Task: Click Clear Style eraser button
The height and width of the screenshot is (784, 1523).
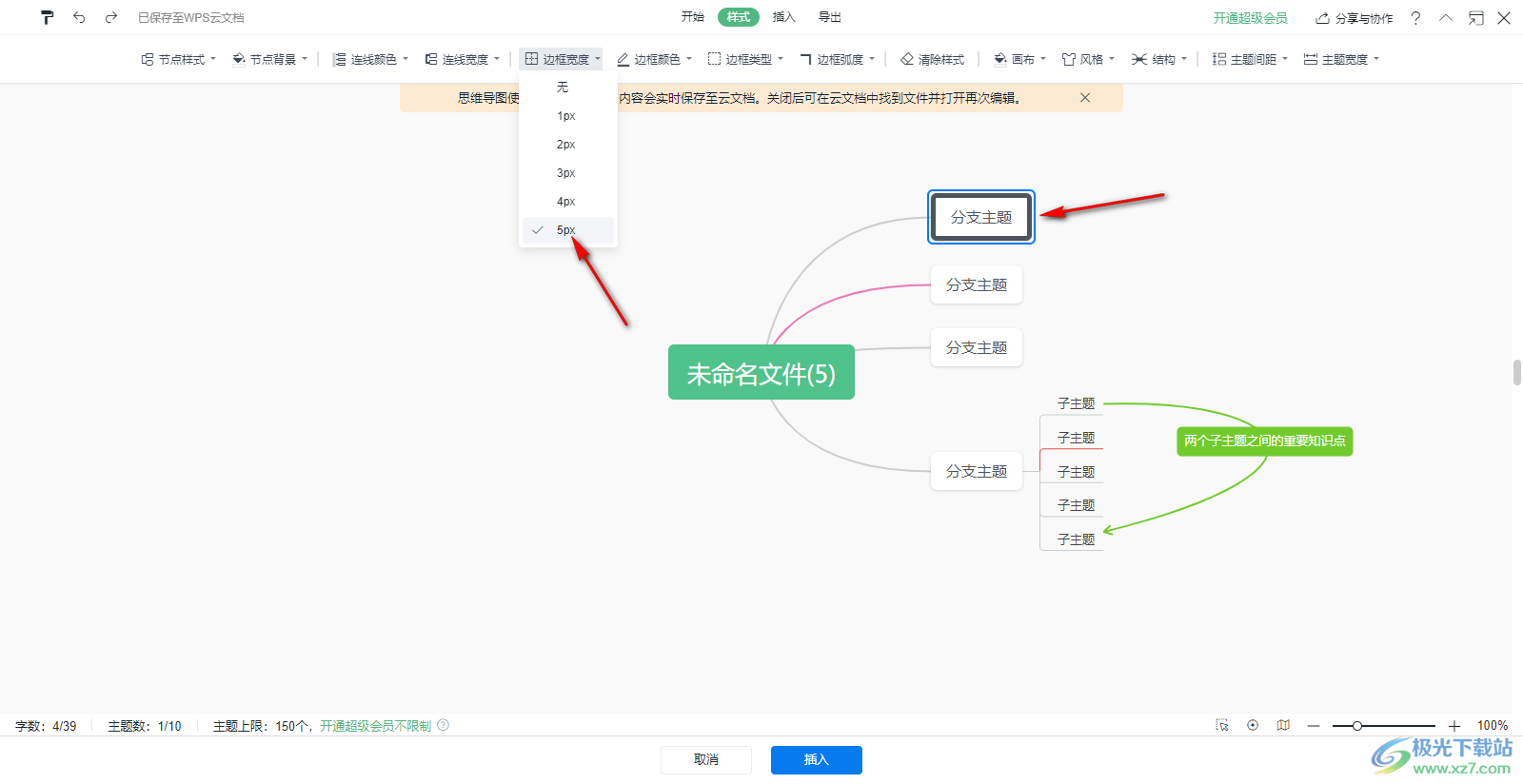Action: point(932,59)
